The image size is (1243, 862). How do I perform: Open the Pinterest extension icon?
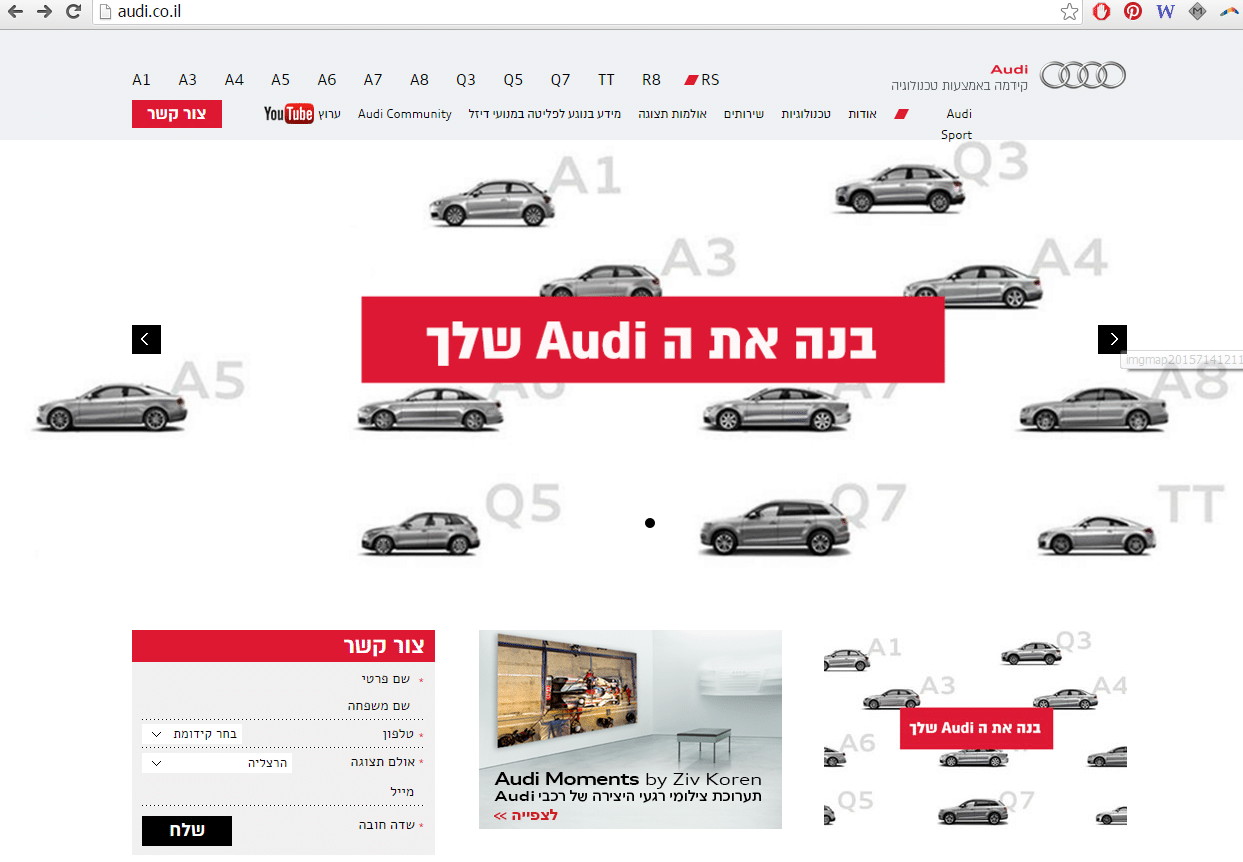(1133, 12)
